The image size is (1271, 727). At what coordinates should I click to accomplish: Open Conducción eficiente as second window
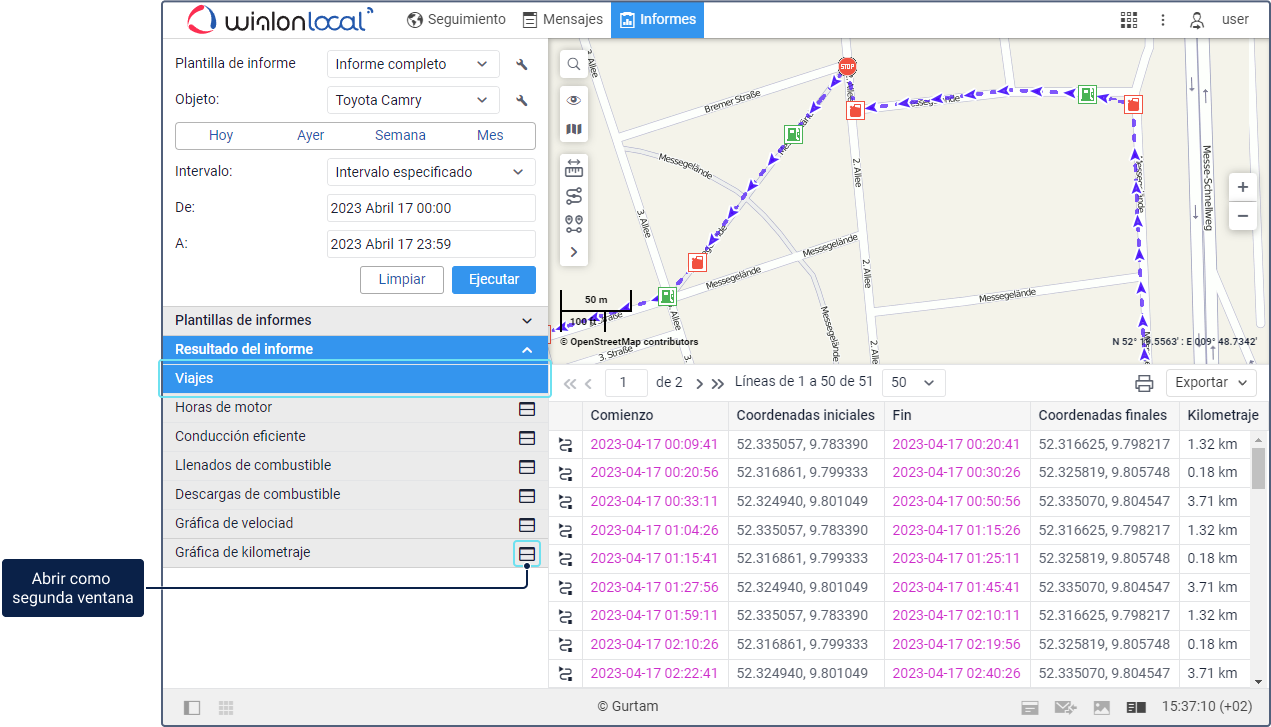pyautogui.click(x=527, y=437)
